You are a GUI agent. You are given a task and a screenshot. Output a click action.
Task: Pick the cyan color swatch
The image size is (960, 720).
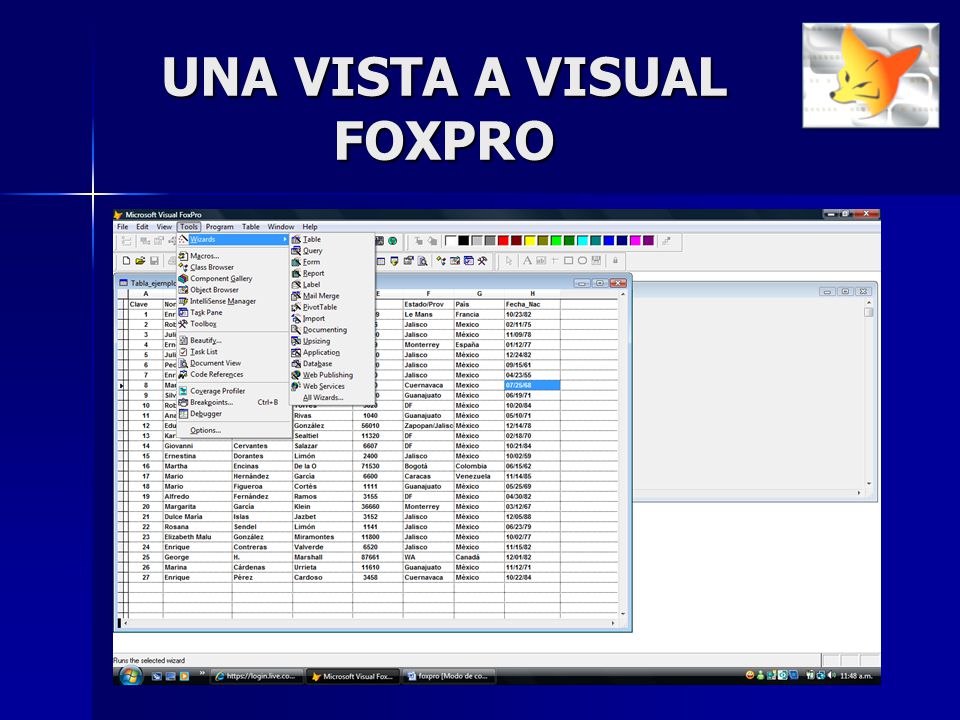(582, 241)
